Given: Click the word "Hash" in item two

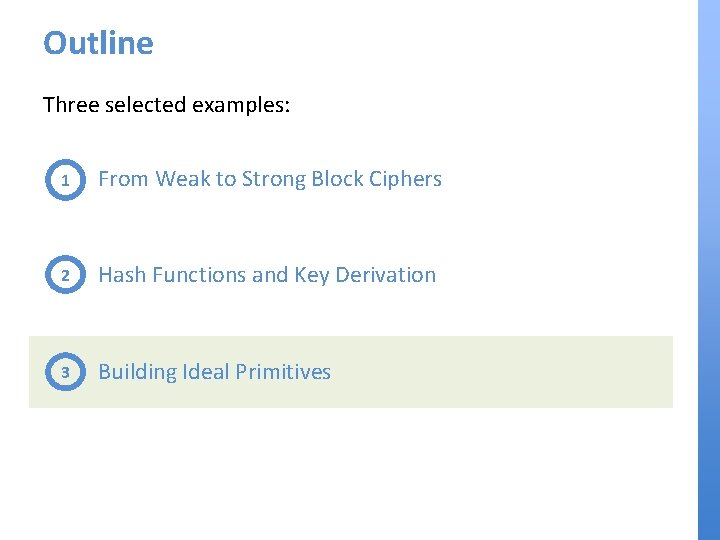Looking at the screenshot, I should pos(121,275).
